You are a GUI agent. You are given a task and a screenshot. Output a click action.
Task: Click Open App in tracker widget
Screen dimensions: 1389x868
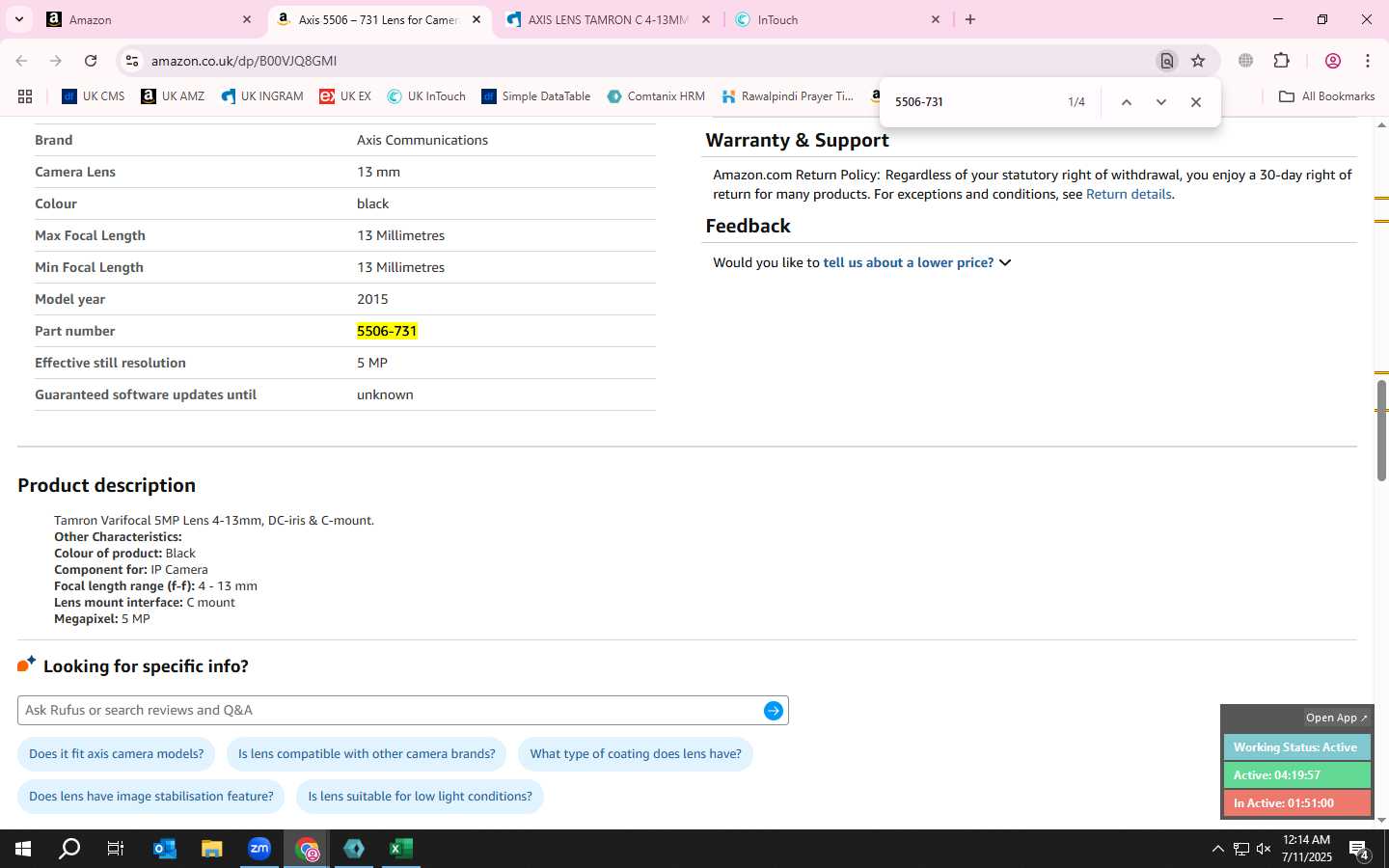pyautogui.click(x=1336, y=718)
